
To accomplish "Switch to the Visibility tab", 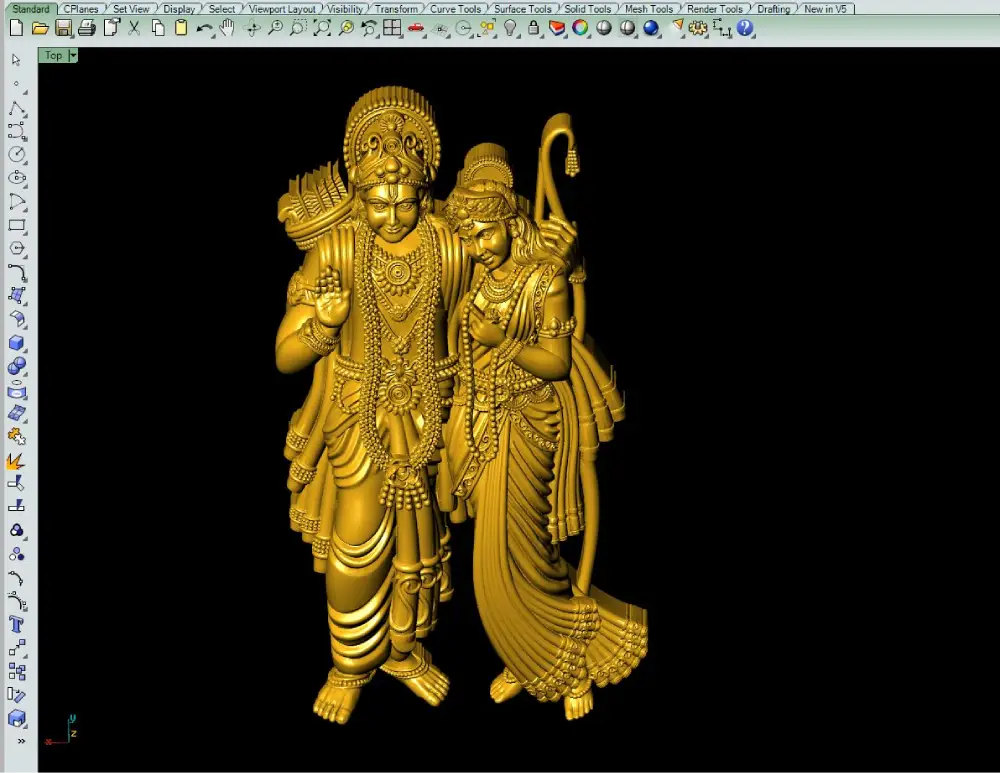I will click(345, 9).
